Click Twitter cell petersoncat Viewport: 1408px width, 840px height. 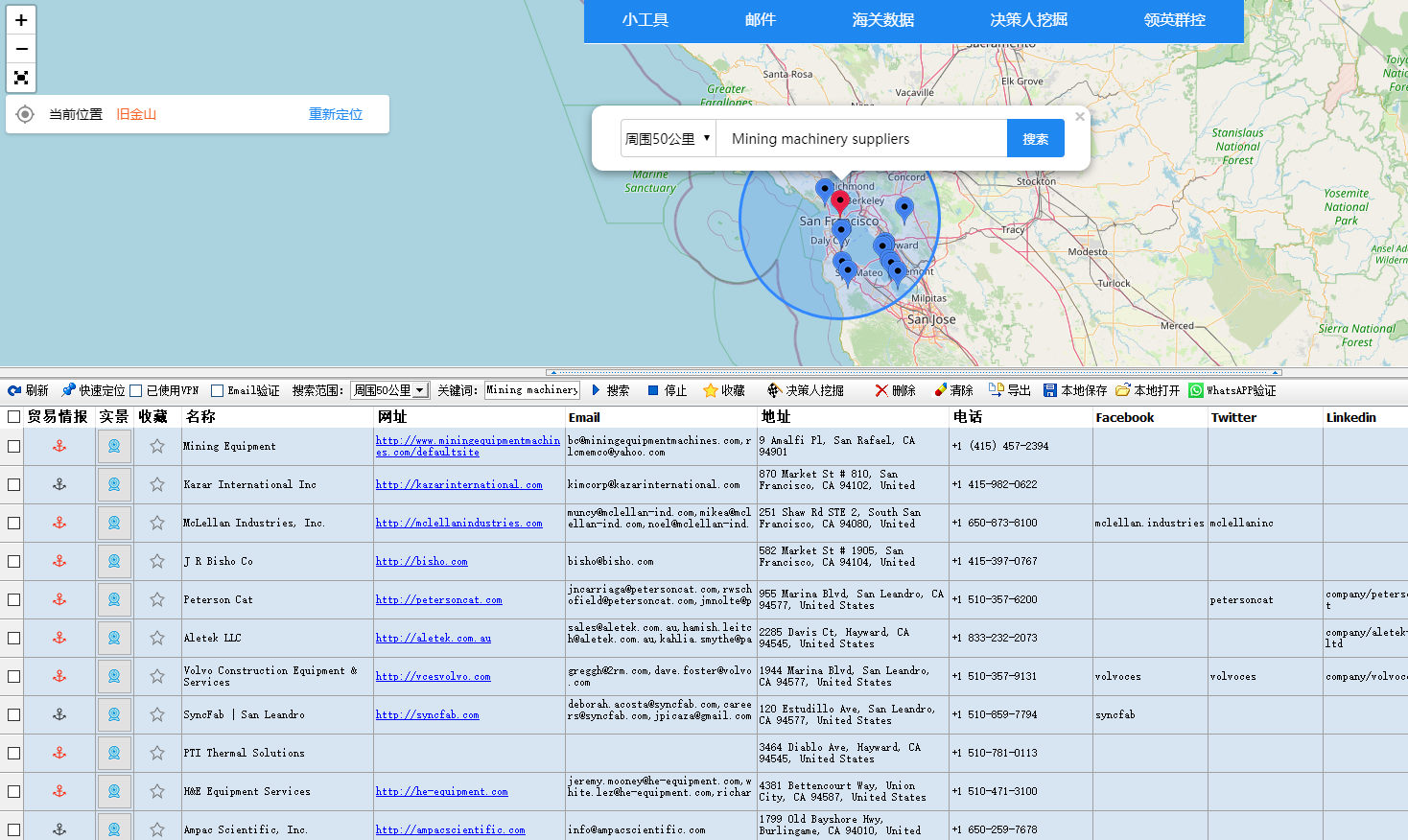[1242, 599]
